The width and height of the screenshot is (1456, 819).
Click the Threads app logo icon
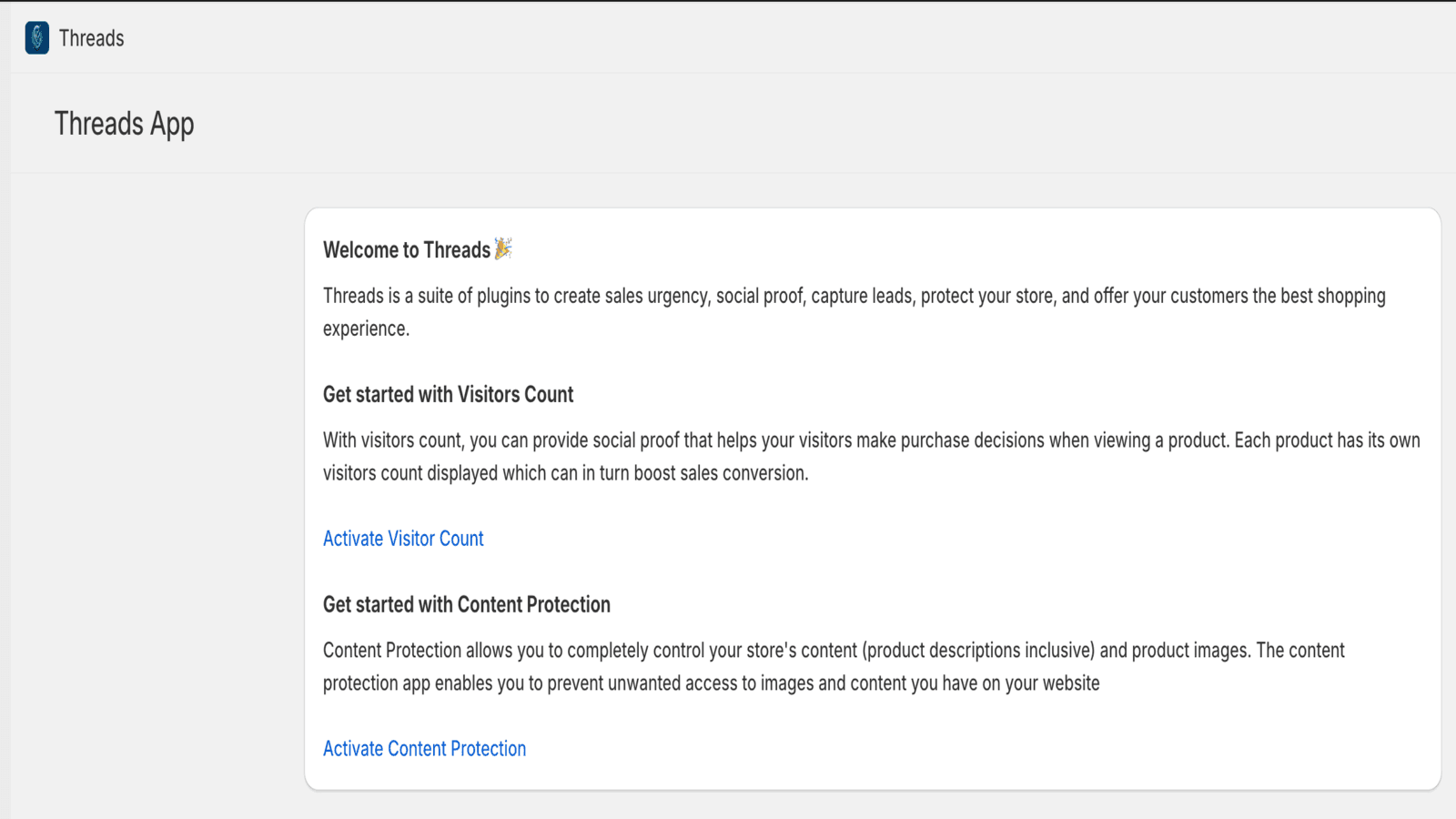click(x=37, y=38)
